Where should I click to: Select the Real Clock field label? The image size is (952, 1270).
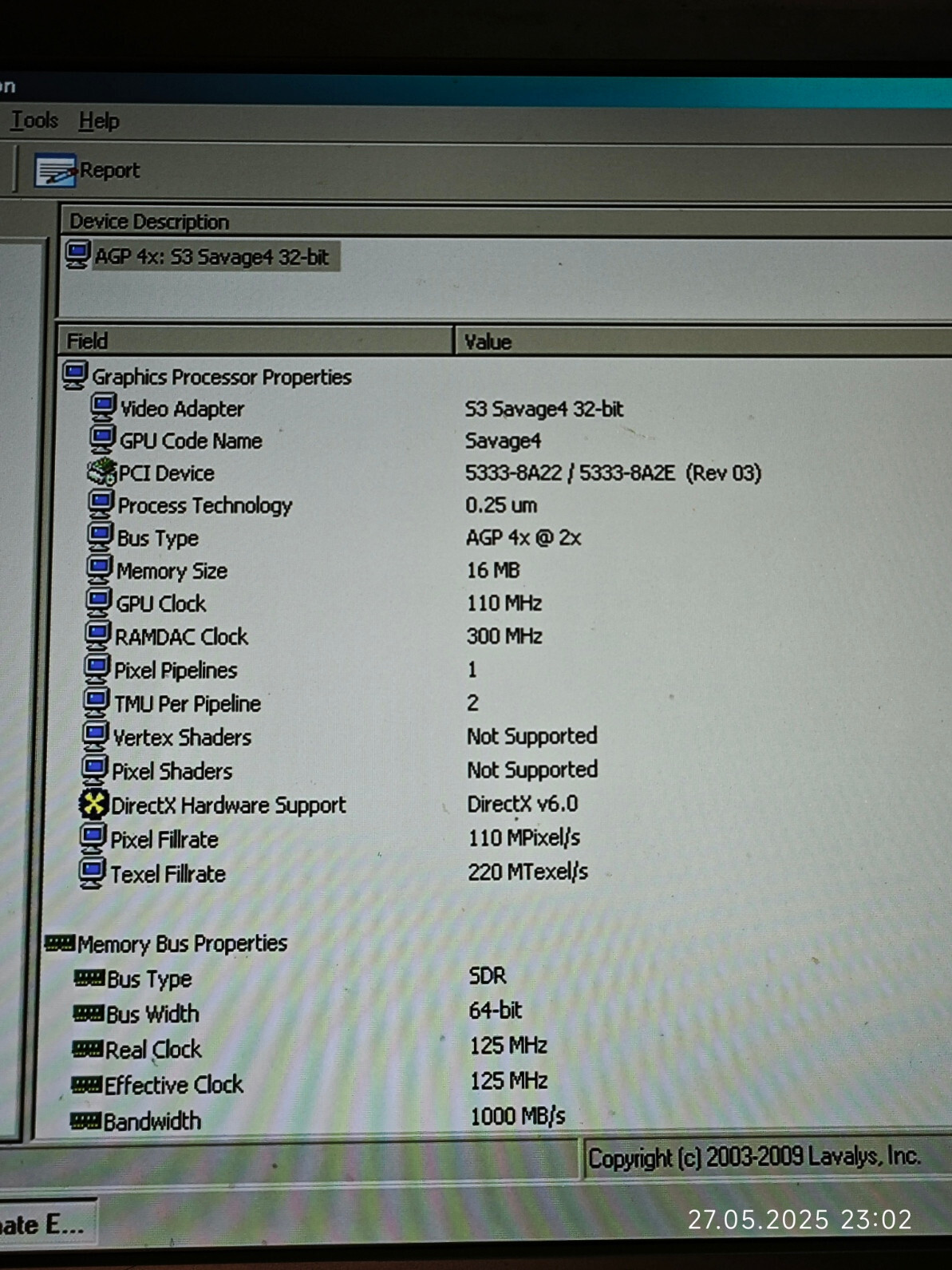pos(153,1050)
